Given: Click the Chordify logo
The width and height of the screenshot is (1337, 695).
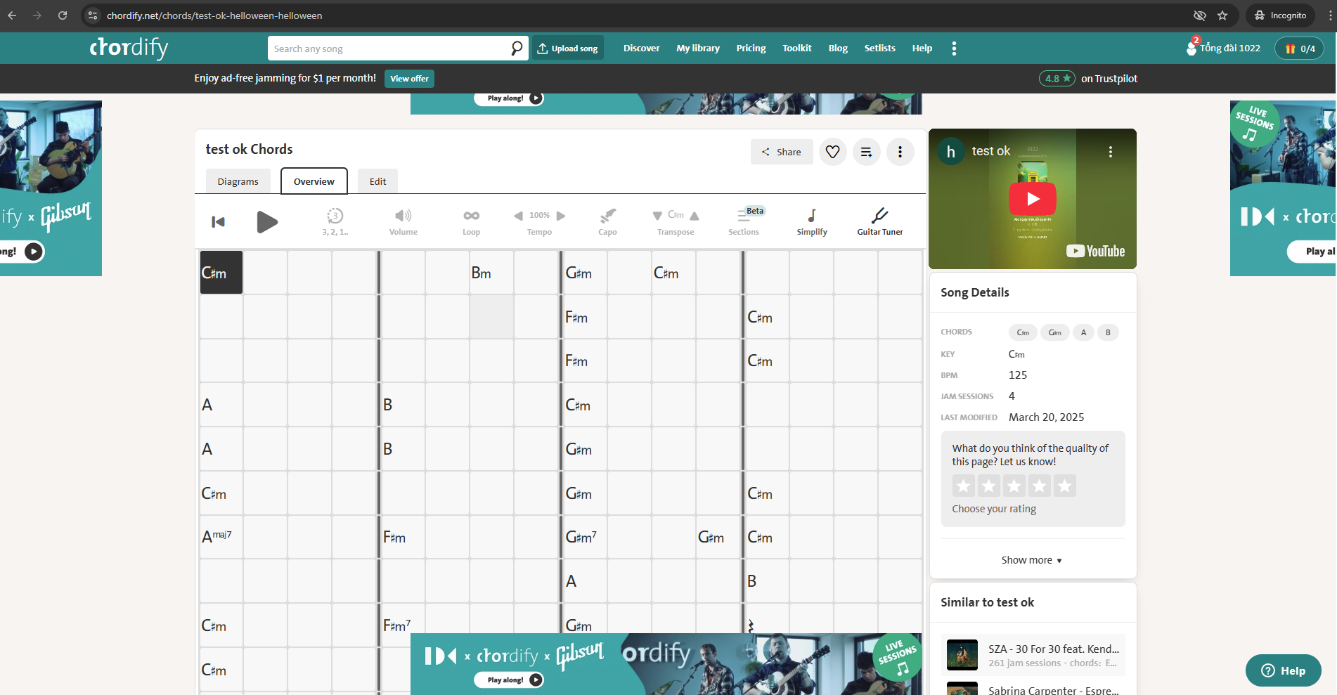Looking at the screenshot, I should pos(129,48).
